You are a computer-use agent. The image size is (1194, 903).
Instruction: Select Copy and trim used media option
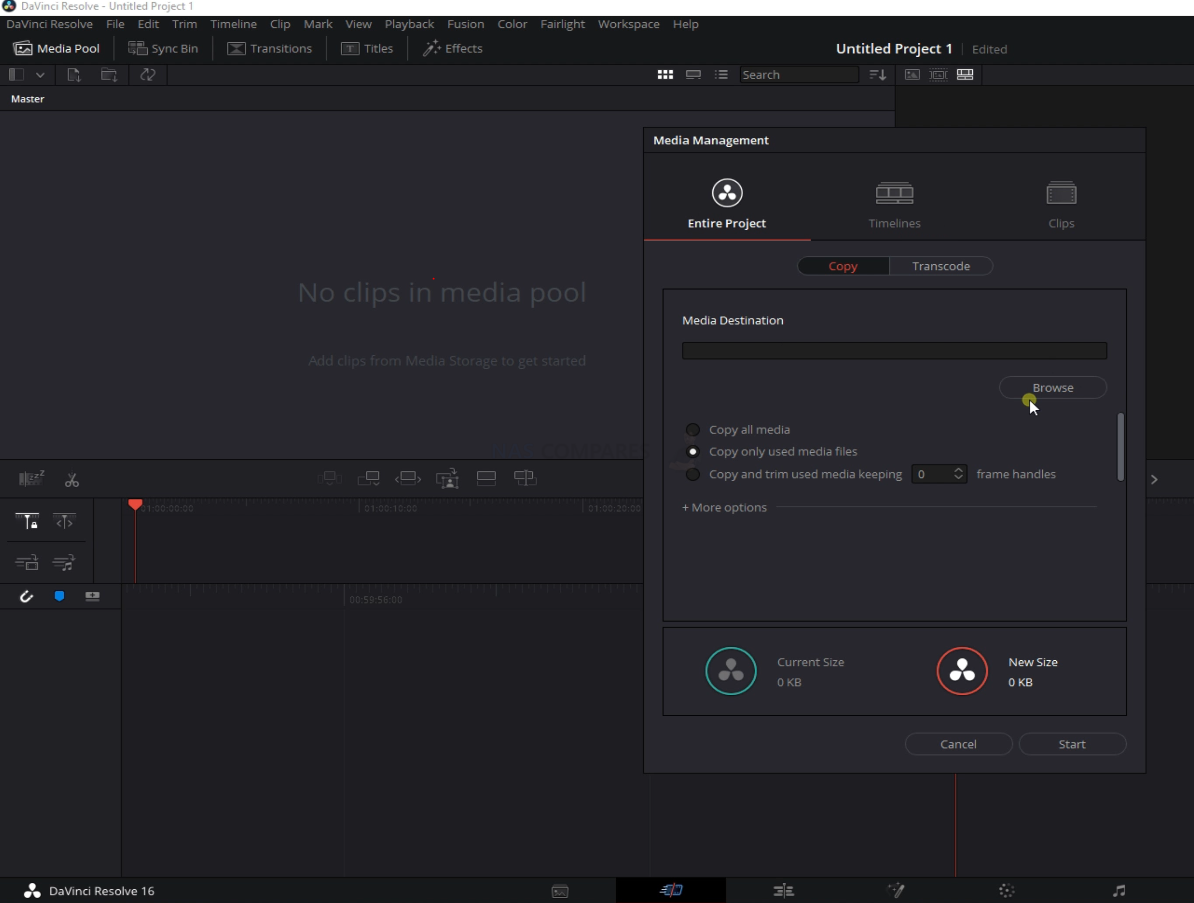(692, 474)
